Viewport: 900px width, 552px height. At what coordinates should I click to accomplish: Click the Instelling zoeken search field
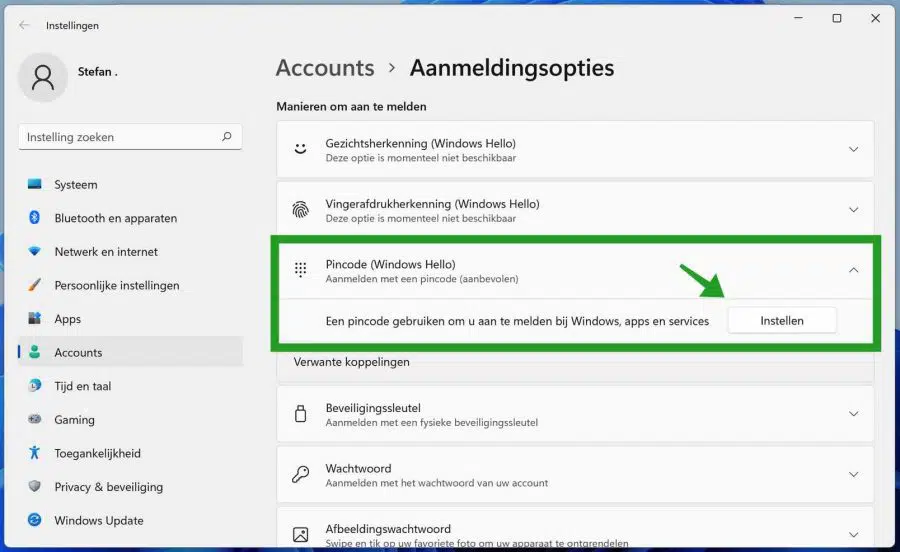[x=130, y=137]
